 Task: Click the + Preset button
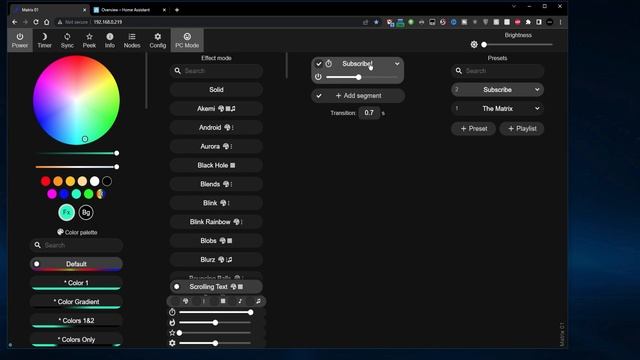473,129
